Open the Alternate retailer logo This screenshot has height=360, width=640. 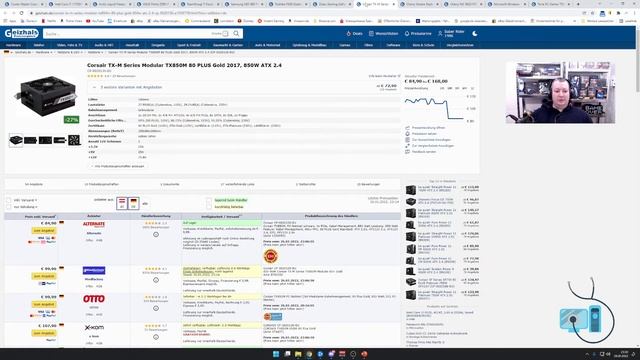coord(94,224)
